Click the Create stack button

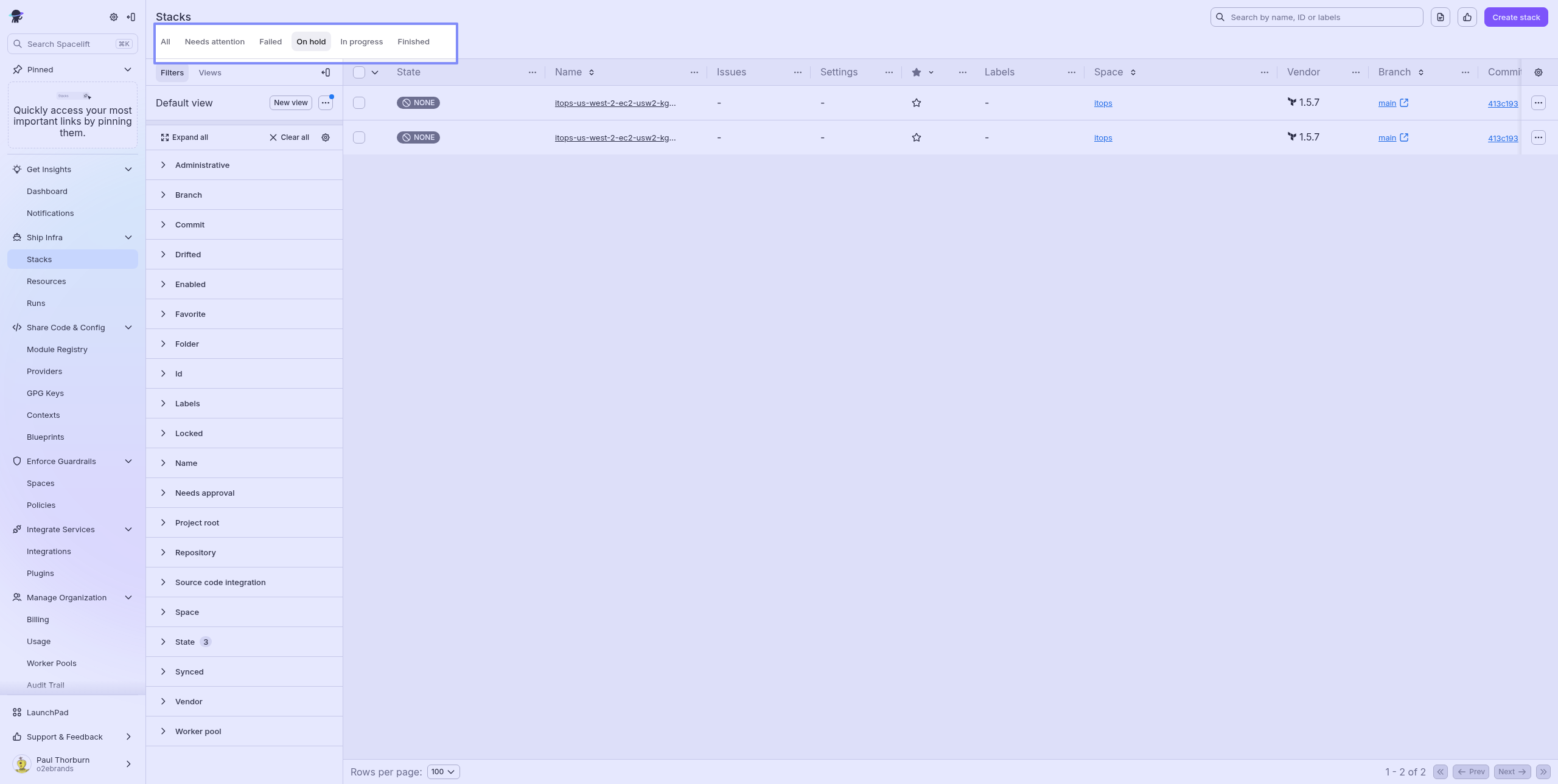[1516, 17]
